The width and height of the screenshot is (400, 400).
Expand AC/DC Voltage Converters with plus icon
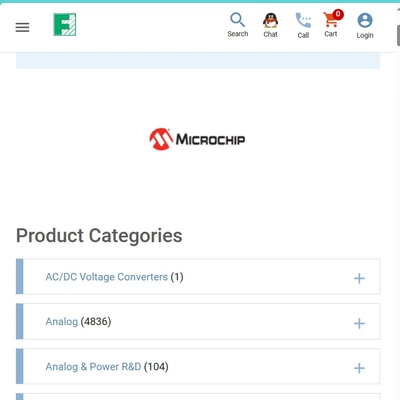[359, 278]
